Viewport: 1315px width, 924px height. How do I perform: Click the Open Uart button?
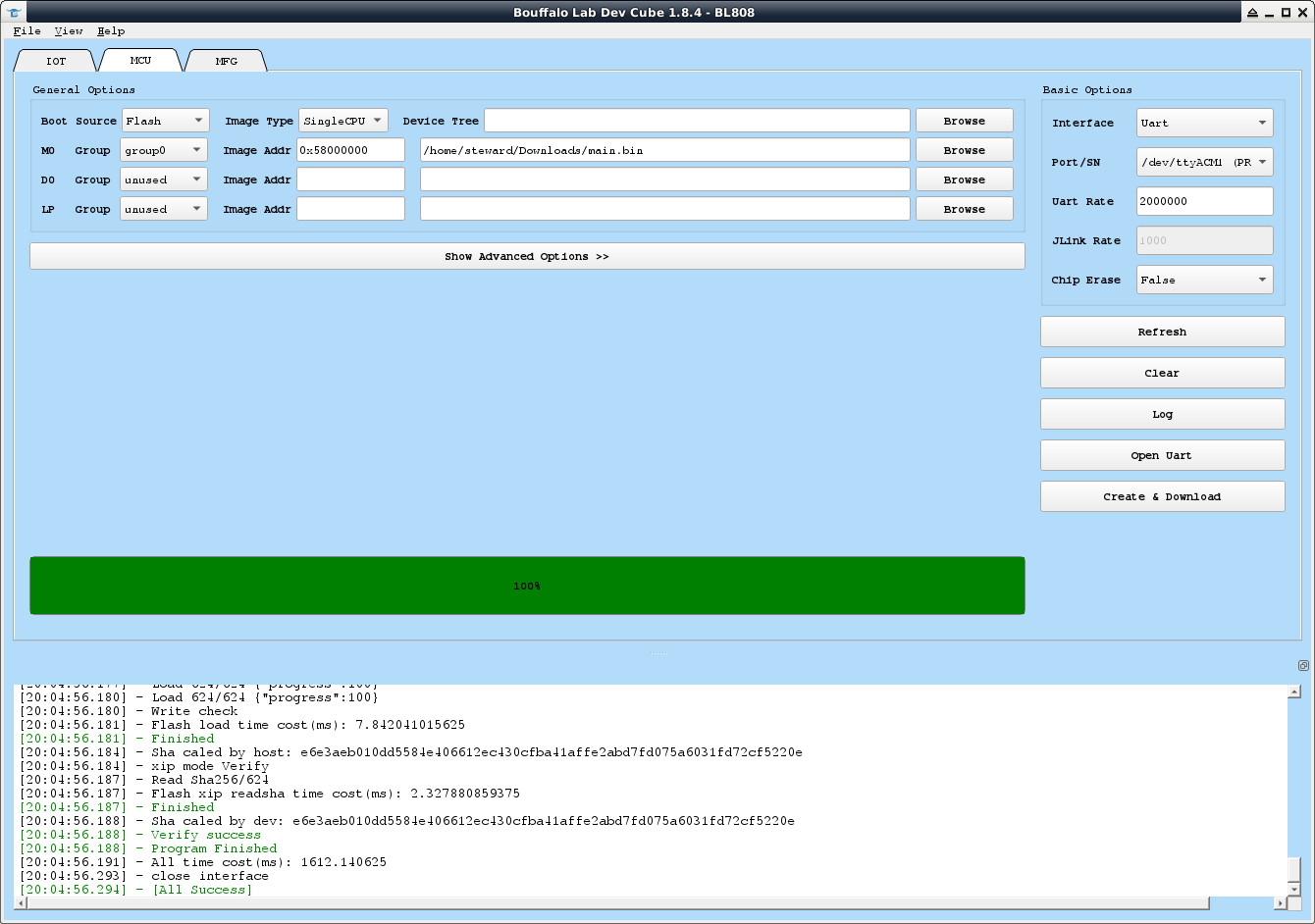[x=1163, y=455]
